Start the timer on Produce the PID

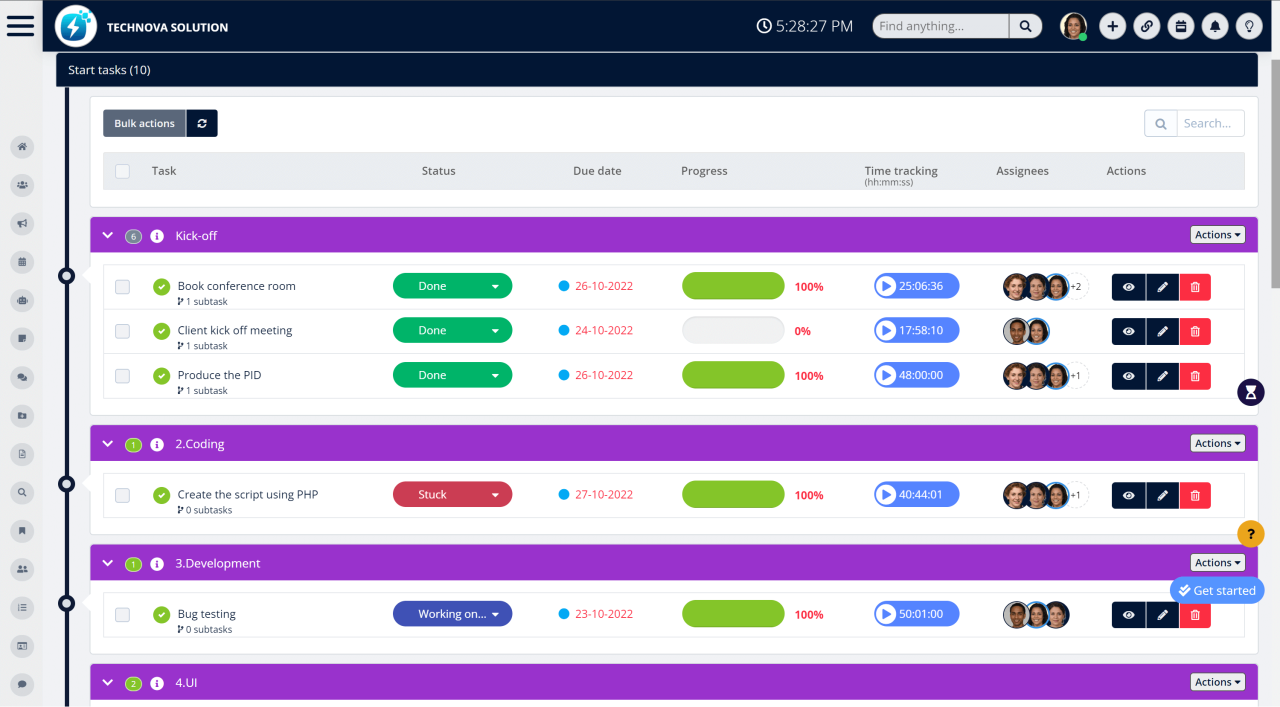click(x=886, y=375)
